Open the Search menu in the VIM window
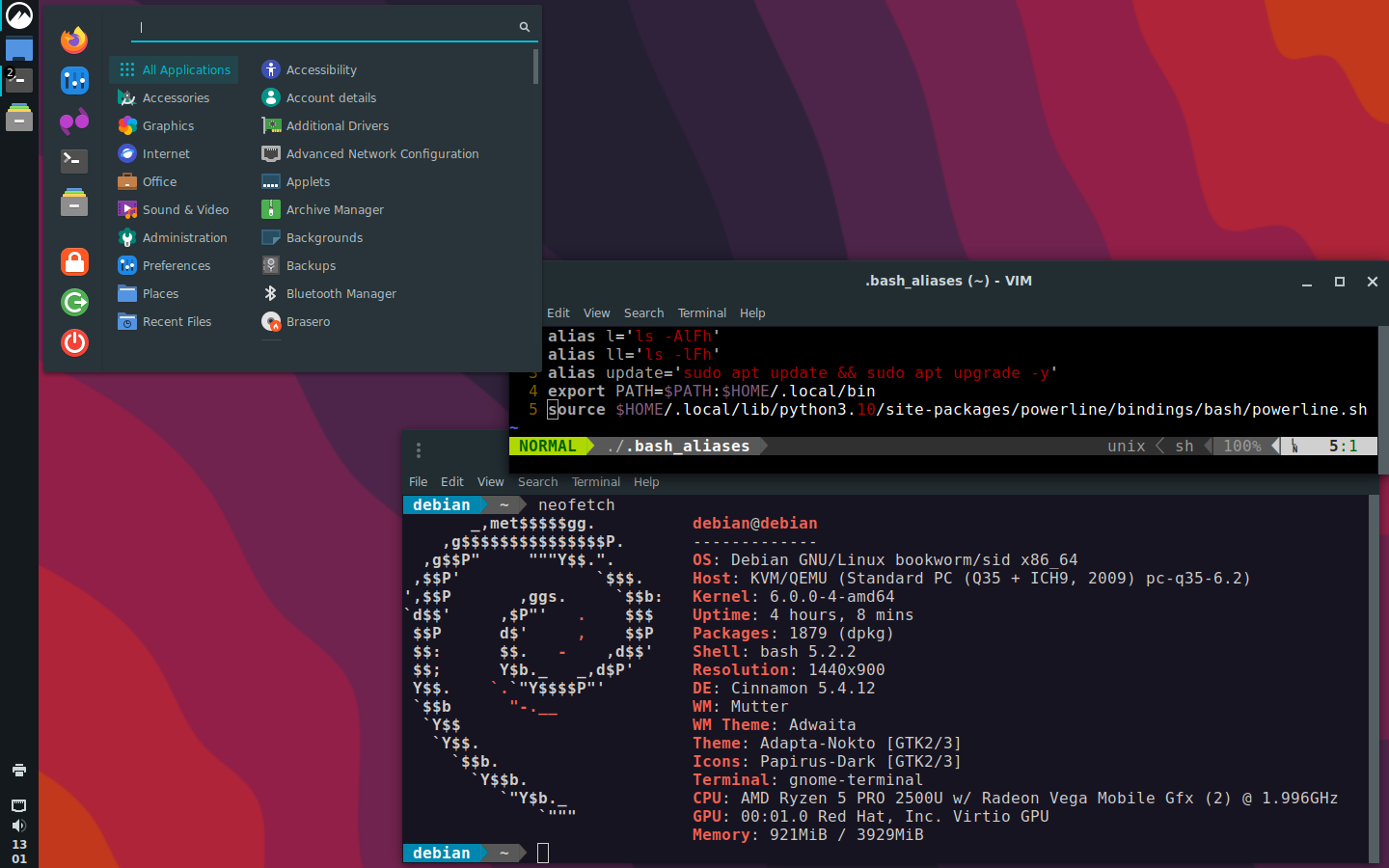1389x868 pixels. (x=644, y=313)
